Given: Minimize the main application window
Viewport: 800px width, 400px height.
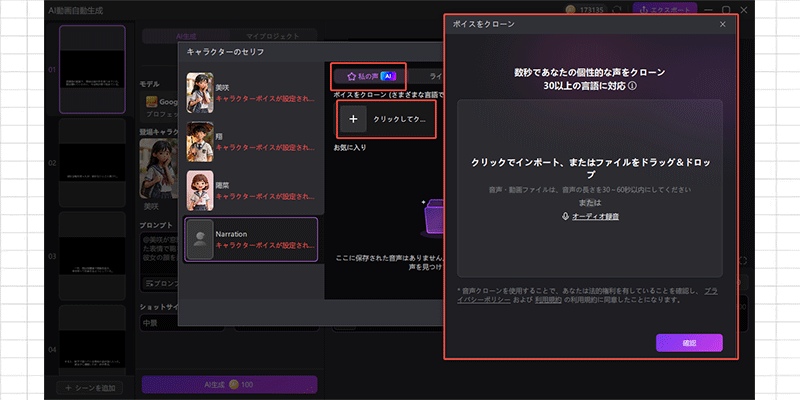Looking at the screenshot, I should click(708, 10).
